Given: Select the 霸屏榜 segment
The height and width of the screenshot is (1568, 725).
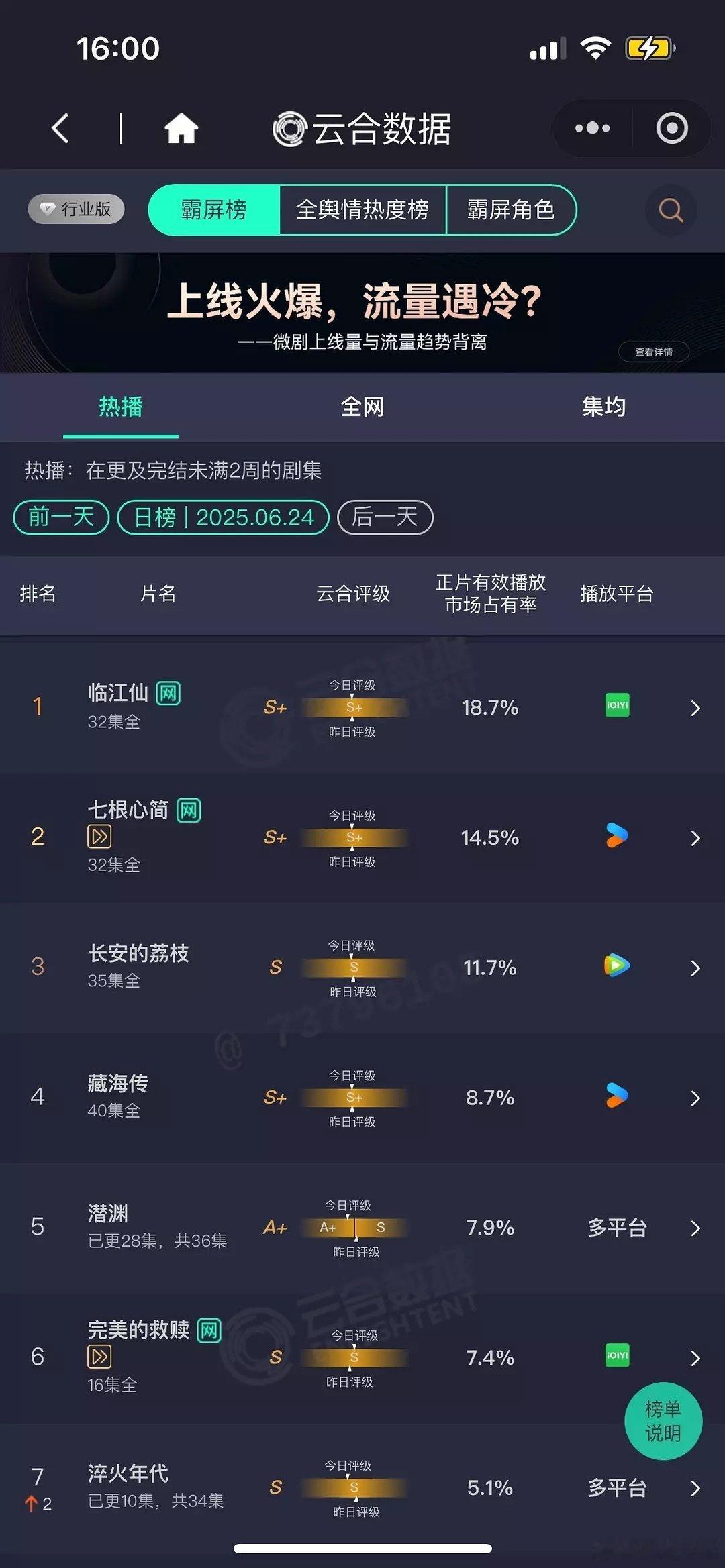Looking at the screenshot, I should pos(213,210).
